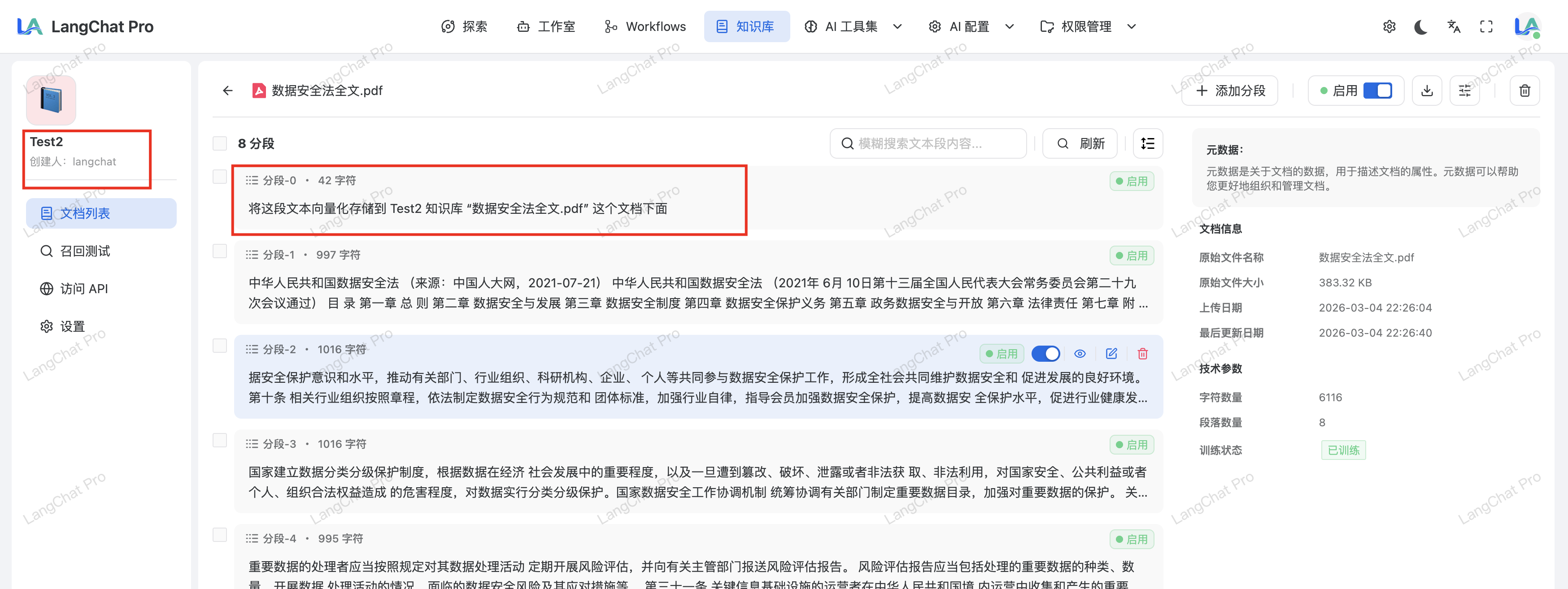Disable 分段-2 using its blue toggle
This screenshot has width=1568, height=589.
click(1045, 354)
